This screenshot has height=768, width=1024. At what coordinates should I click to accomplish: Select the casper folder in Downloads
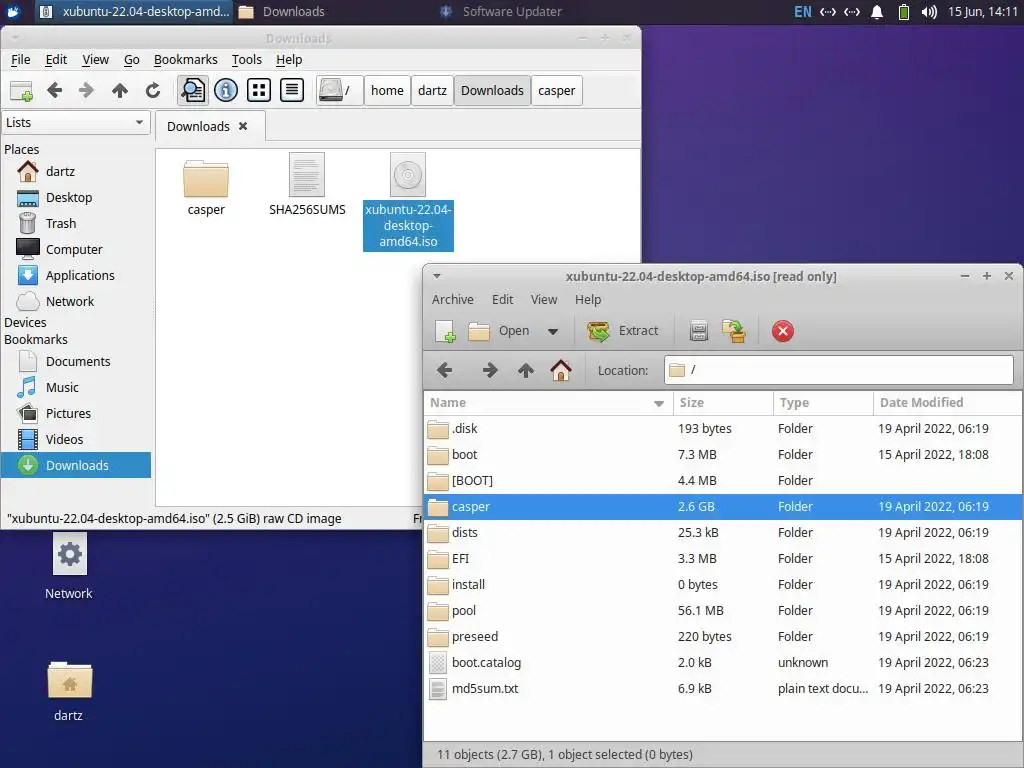point(206,187)
